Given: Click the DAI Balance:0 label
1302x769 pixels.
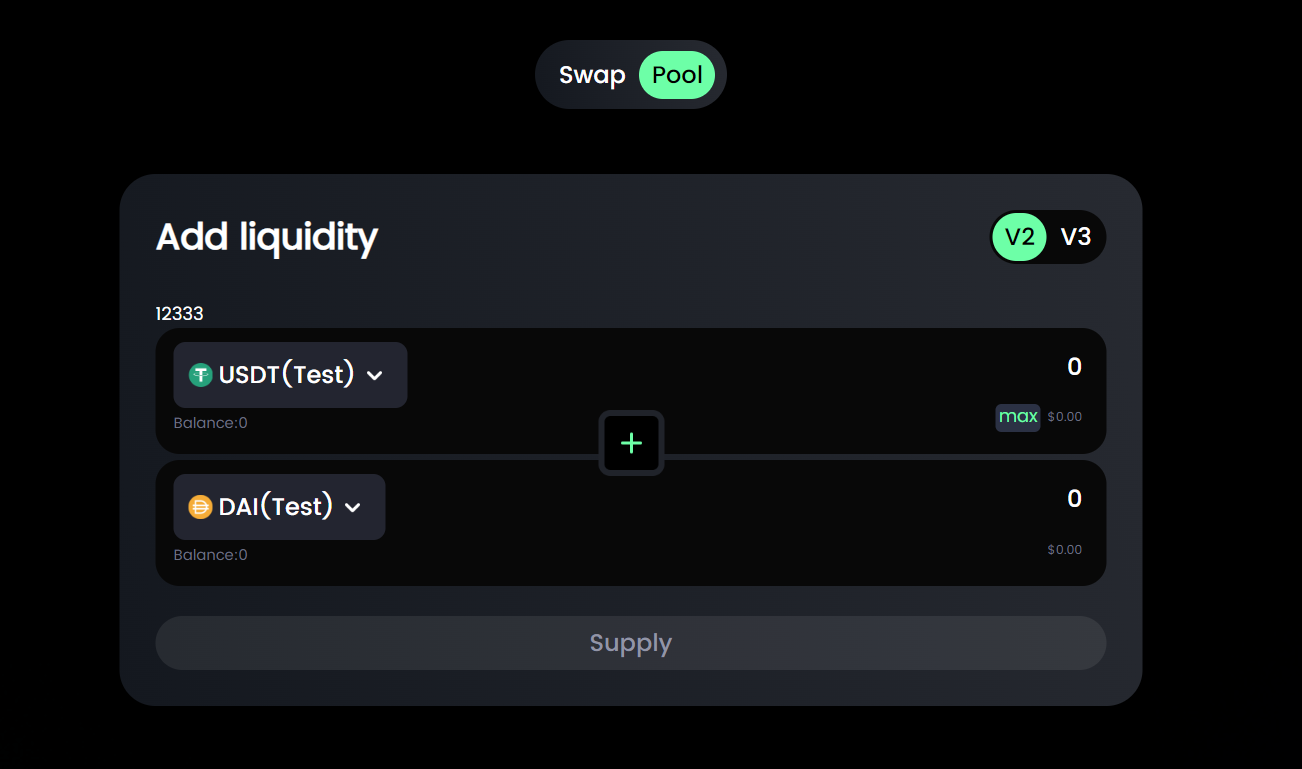Looking at the screenshot, I should (210, 555).
